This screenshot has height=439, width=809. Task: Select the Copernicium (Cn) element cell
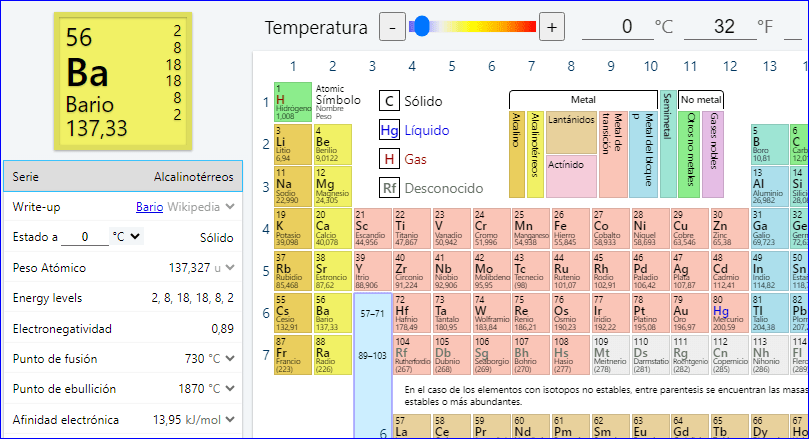[x=730, y=355]
